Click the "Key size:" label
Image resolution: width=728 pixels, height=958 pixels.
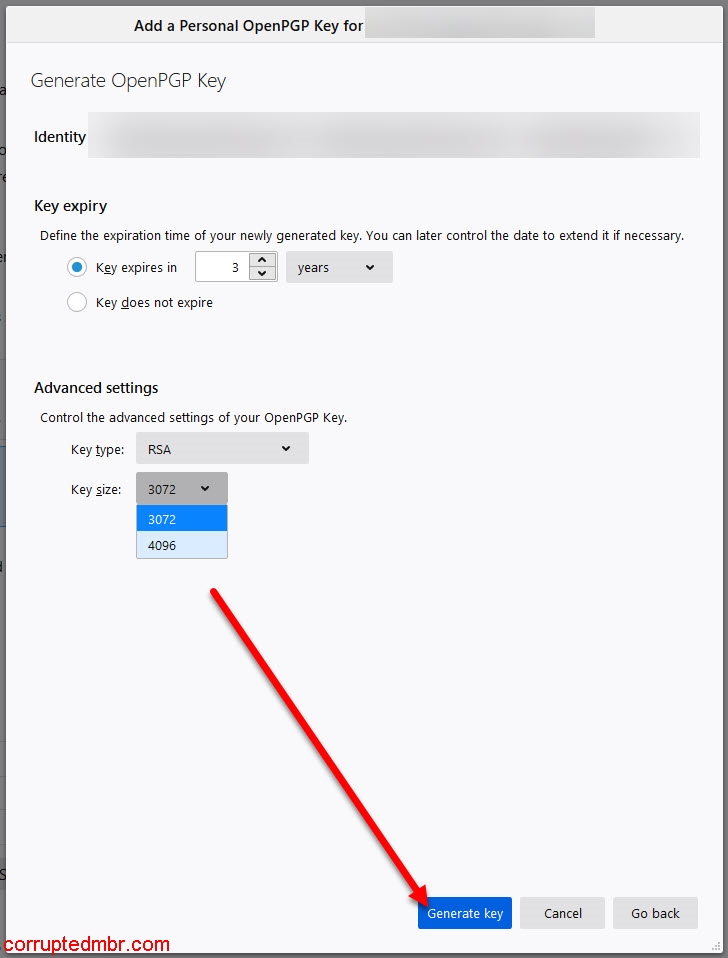[x=96, y=490]
